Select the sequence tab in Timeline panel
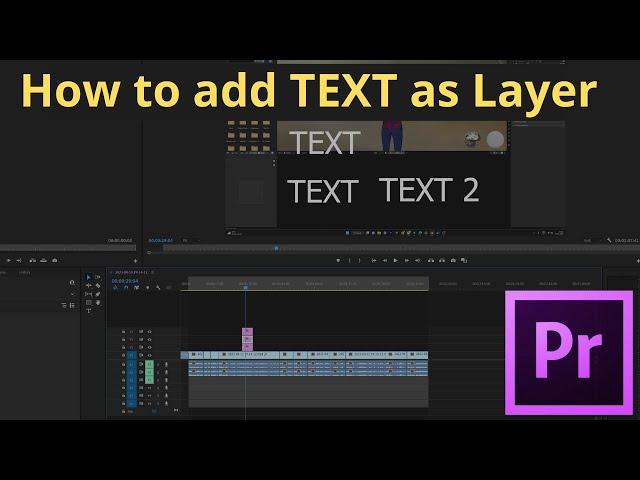The image size is (640, 480). click(x=131, y=272)
